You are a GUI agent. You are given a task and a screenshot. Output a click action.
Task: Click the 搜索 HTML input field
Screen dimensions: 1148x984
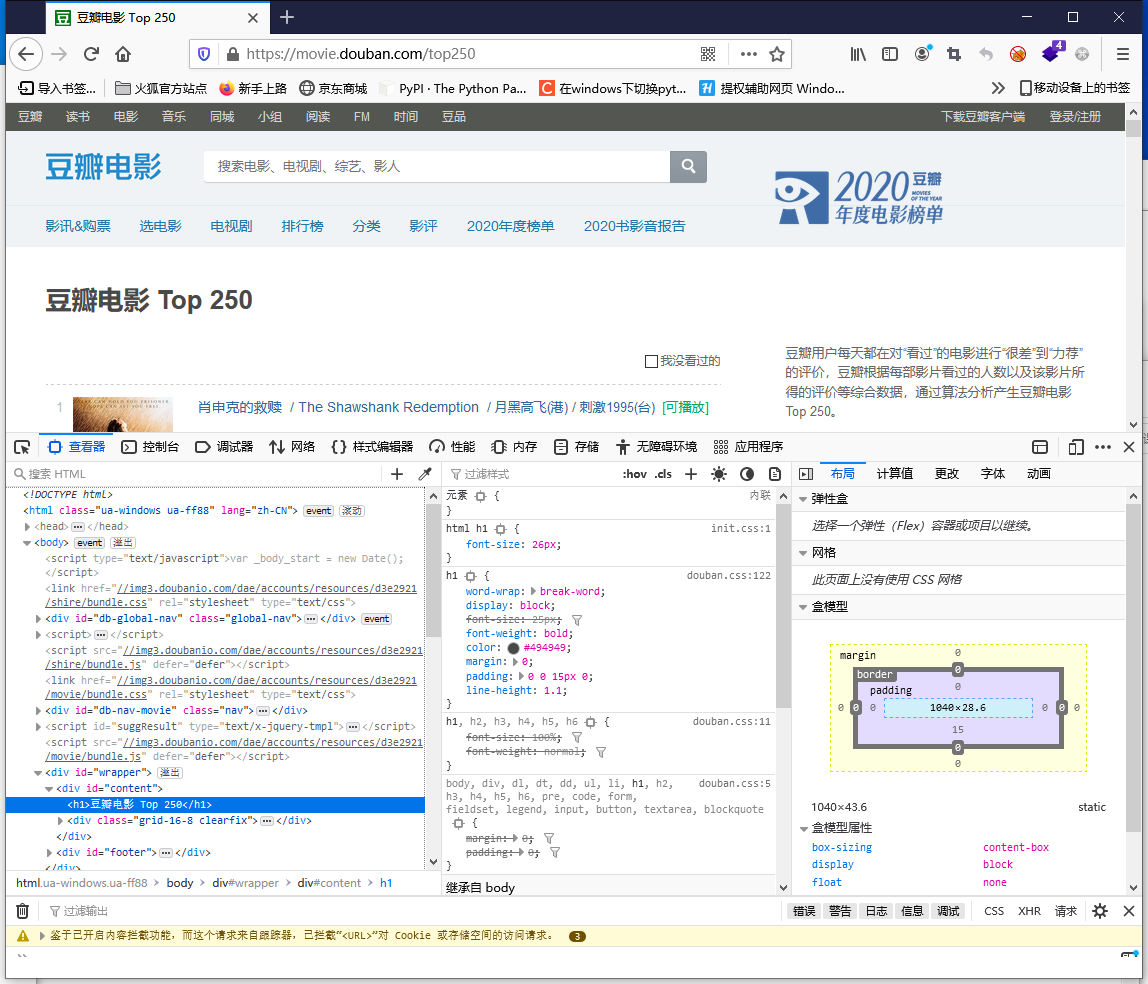[x=200, y=474]
